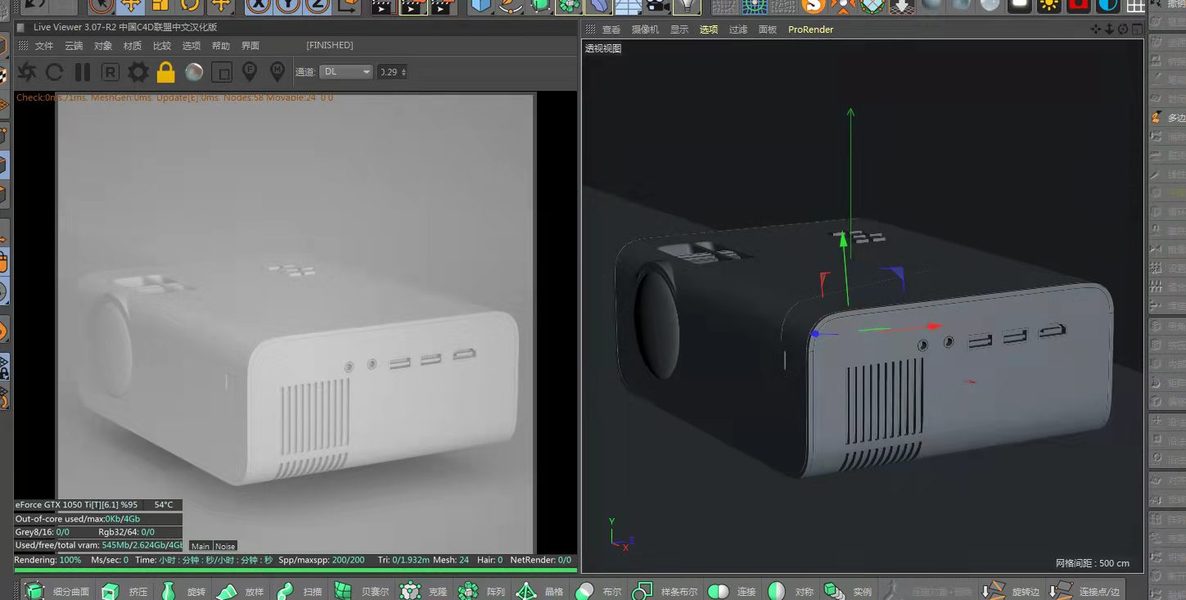Click render to picture viewer clapperboard
This screenshot has width=1186, height=600.
click(411, 6)
